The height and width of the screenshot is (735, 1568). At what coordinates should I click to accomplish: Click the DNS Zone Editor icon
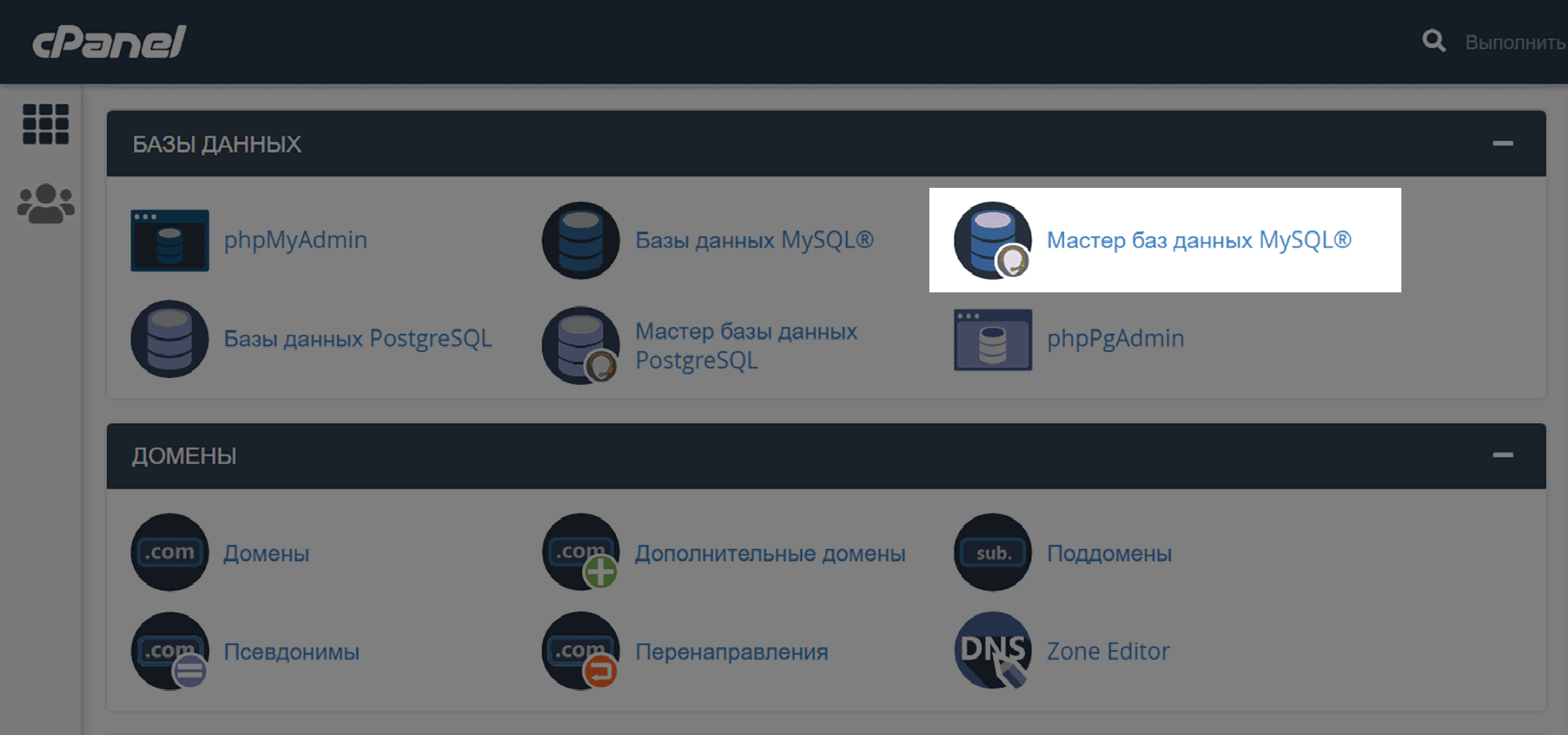click(x=993, y=651)
